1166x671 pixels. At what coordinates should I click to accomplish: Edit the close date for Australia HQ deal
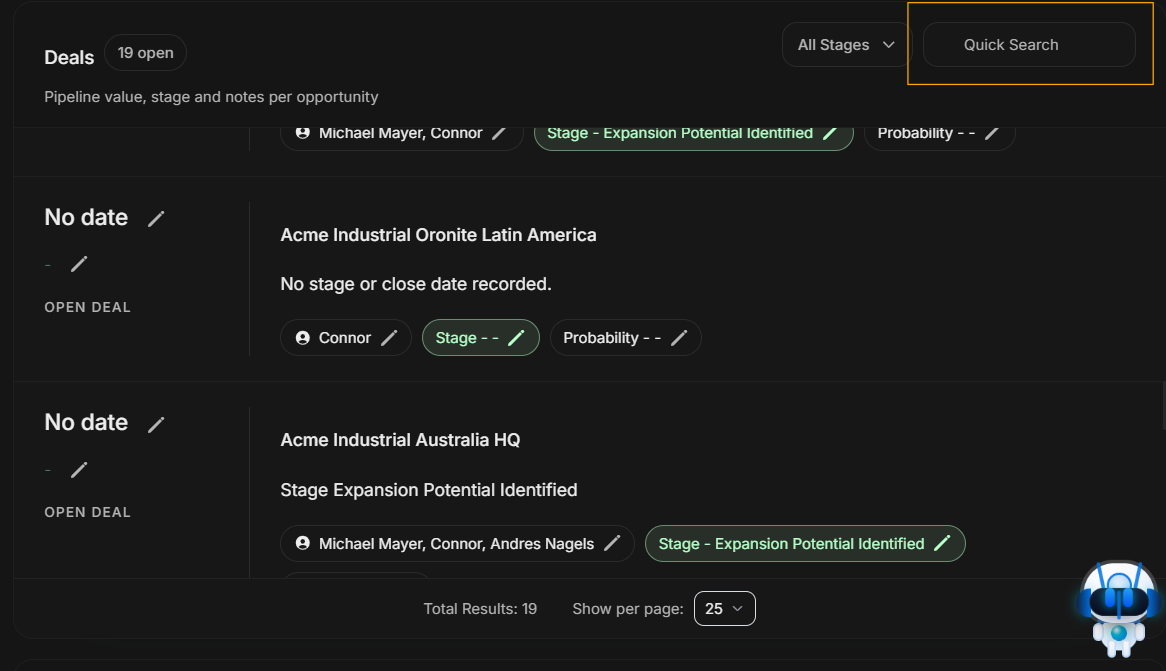click(156, 424)
